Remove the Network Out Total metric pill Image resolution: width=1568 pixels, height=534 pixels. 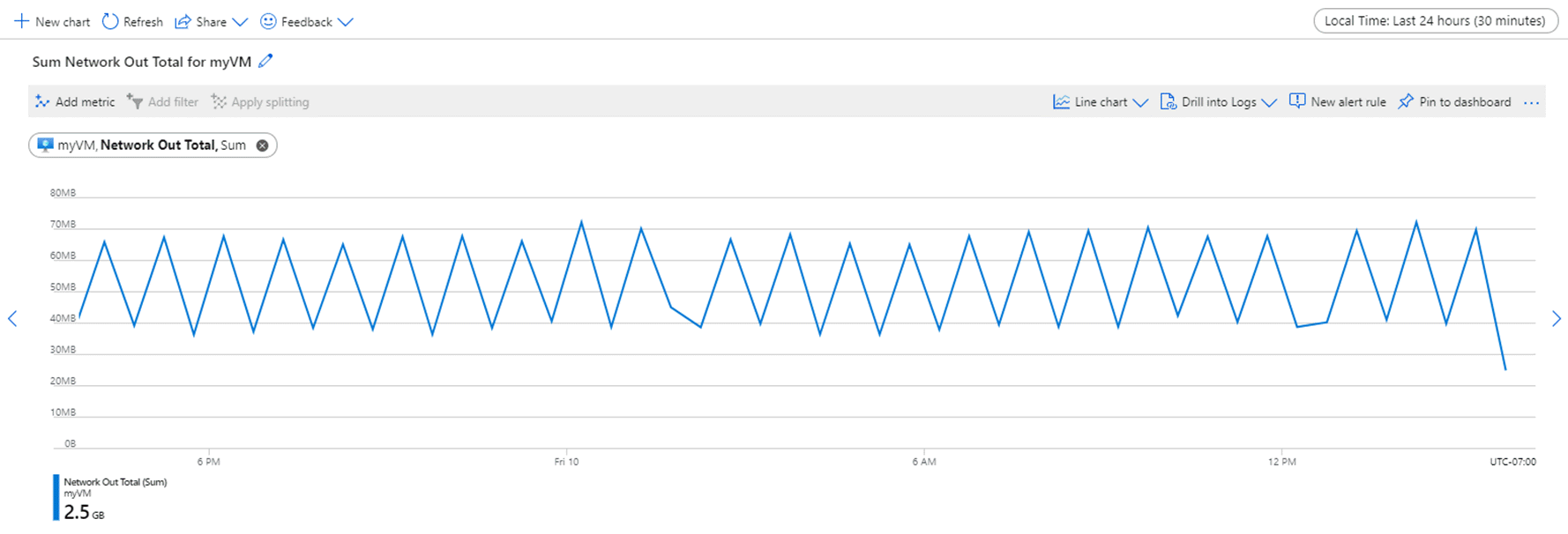tap(261, 145)
